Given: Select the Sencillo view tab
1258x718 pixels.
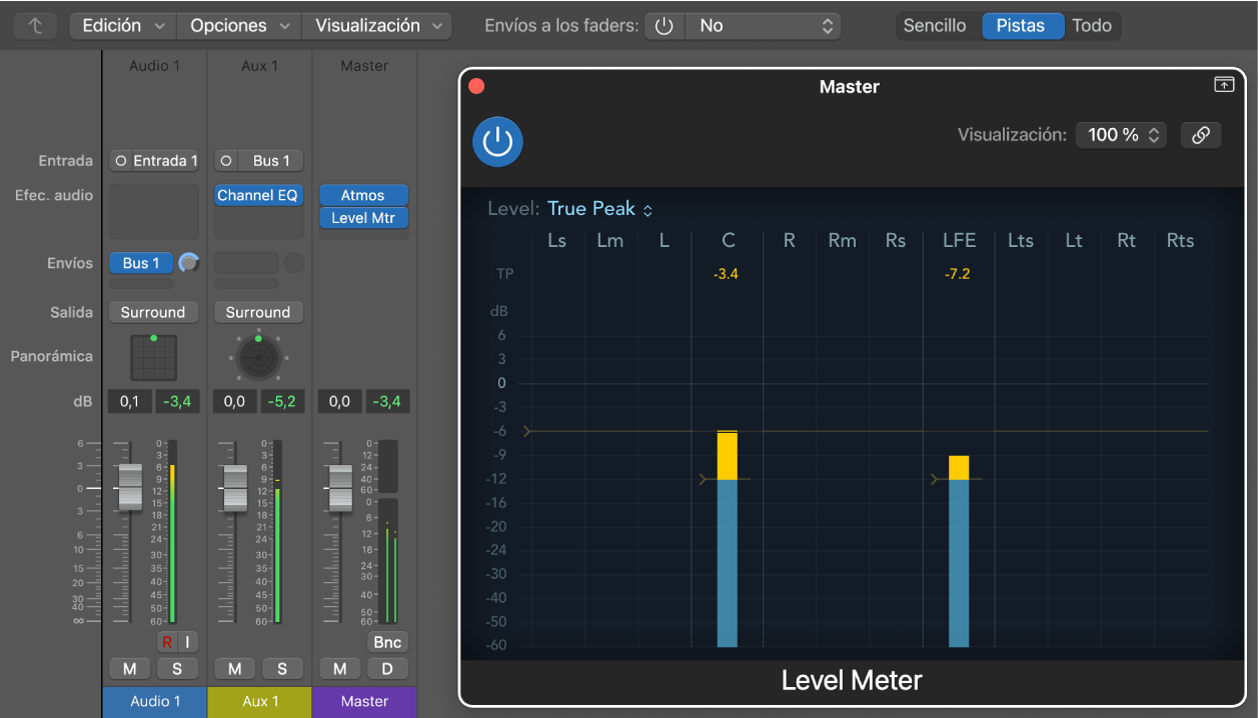Looking at the screenshot, I should pyautogui.click(x=935, y=26).
